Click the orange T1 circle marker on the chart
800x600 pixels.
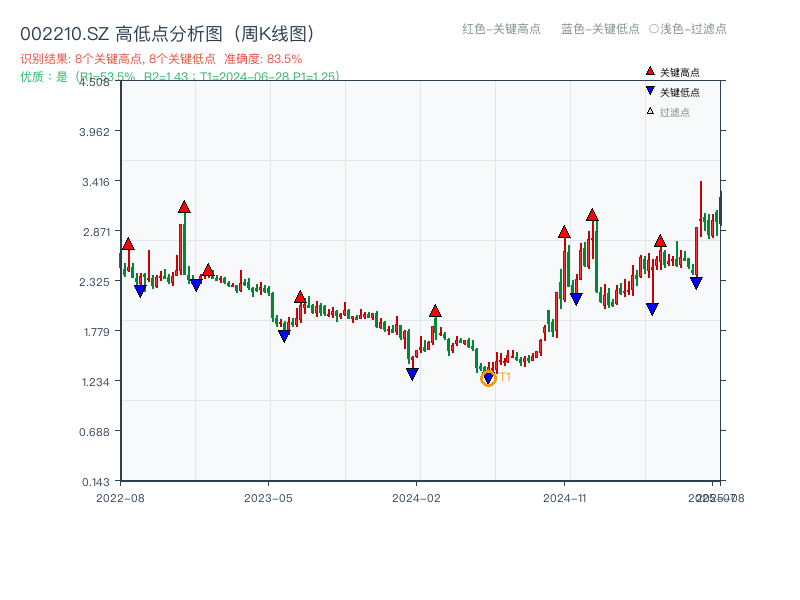coord(489,379)
